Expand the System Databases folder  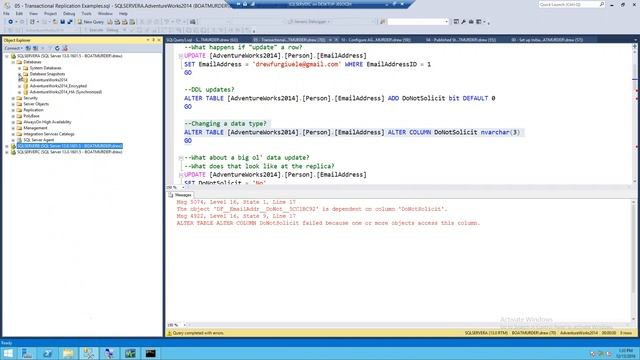19,68
